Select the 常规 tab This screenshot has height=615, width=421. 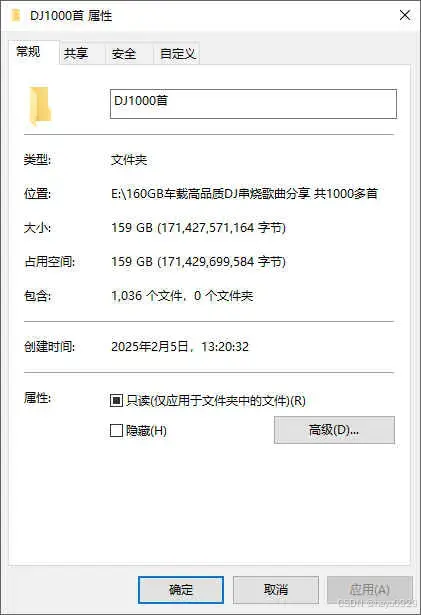point(28,51)
